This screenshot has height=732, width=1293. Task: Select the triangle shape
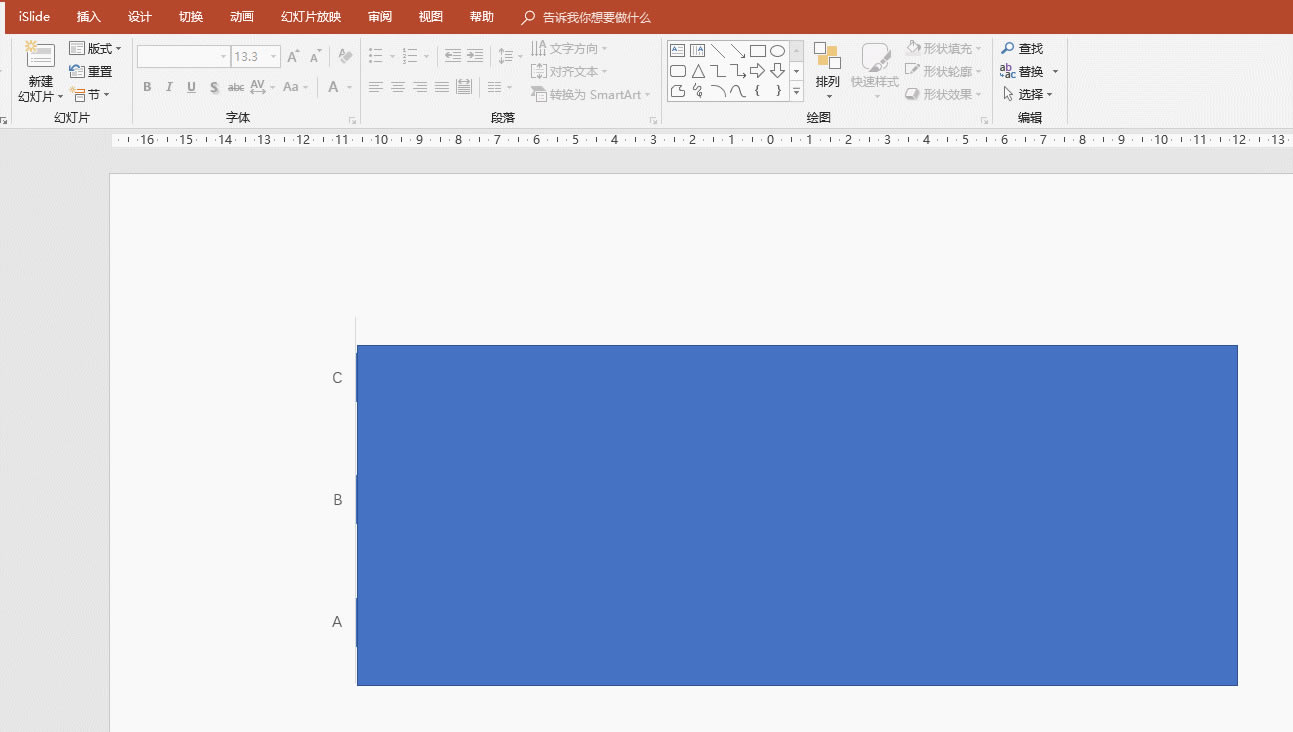coord(698,71)
